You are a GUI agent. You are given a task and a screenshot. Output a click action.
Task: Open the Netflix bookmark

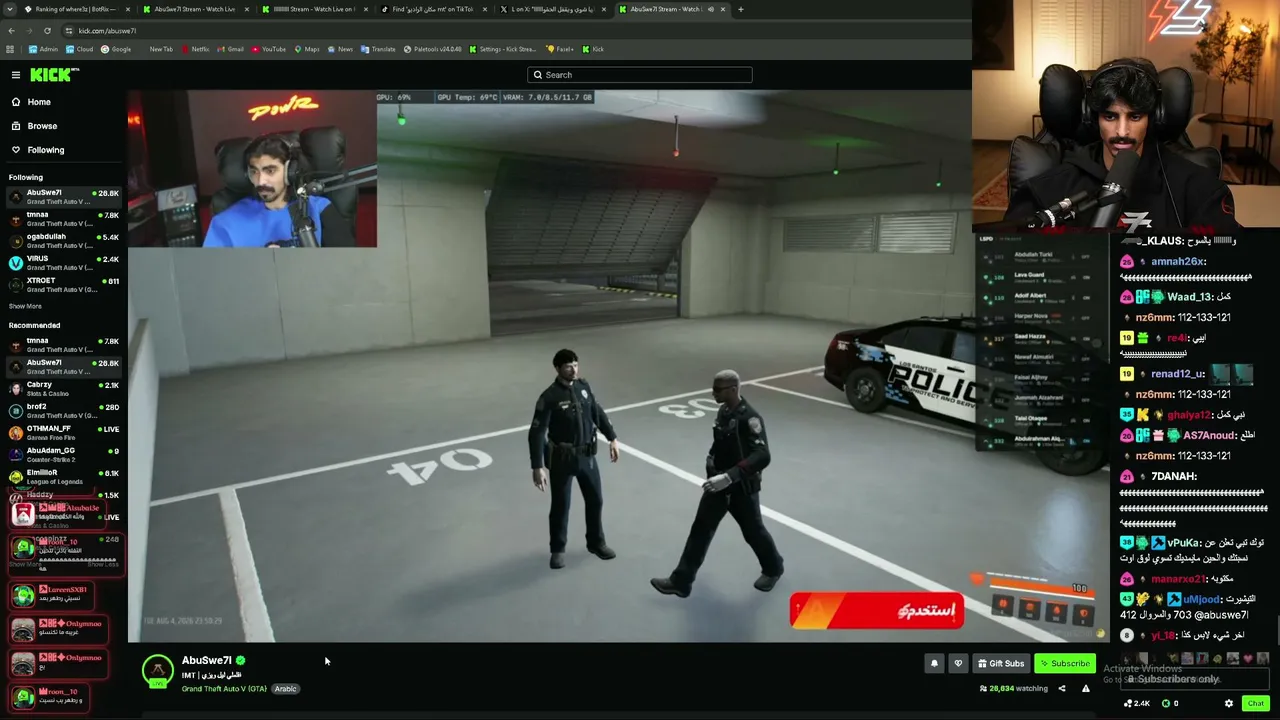coord(196,49)
